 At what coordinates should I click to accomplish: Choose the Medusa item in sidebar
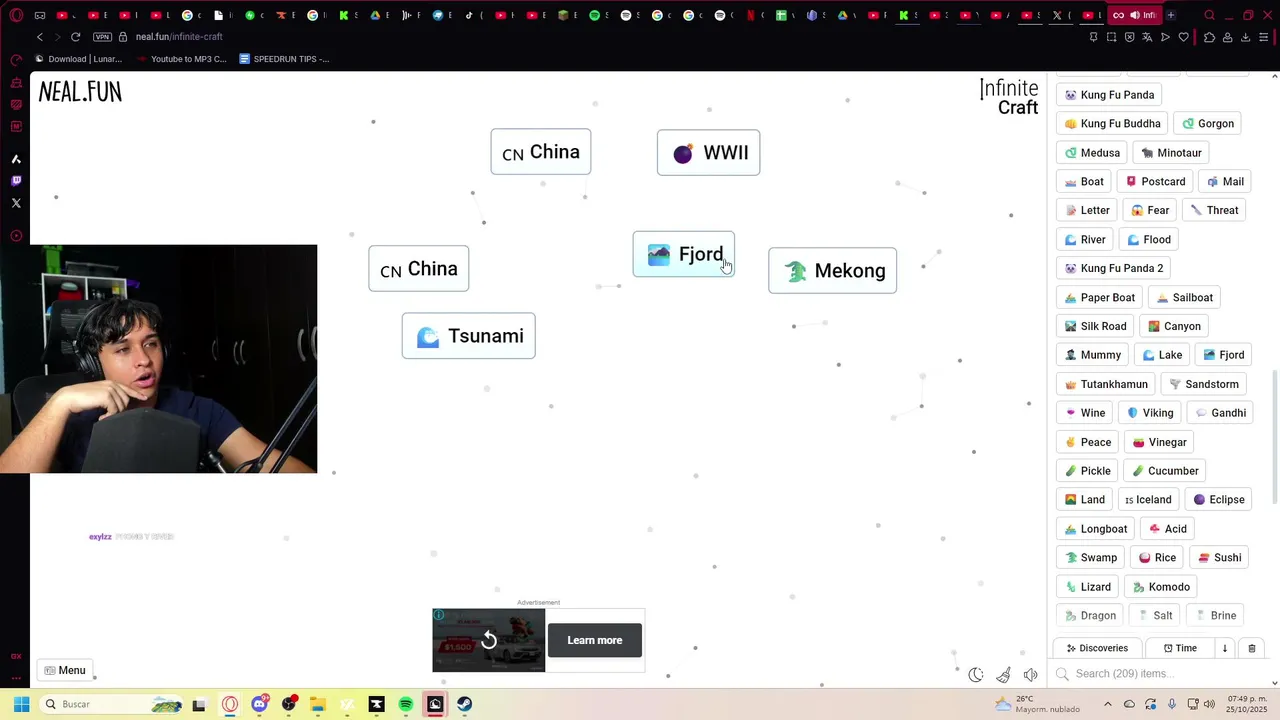pyautogui.click(x=1091, y=153)
